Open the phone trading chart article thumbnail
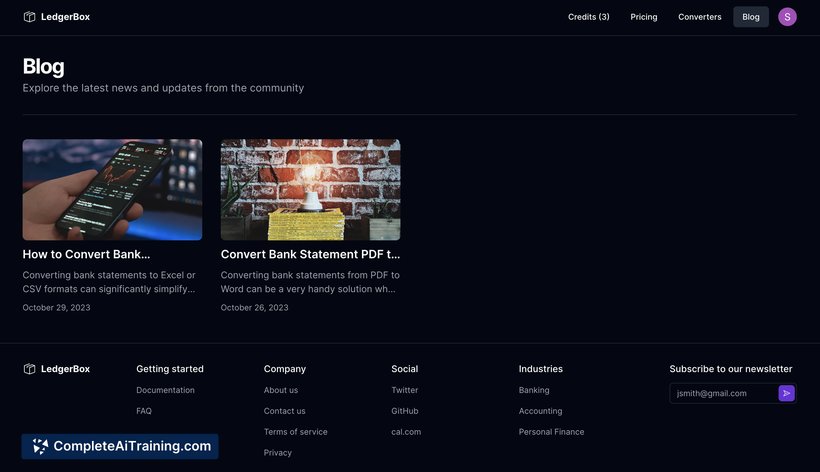The height and width of the screenshot is (472, 820). [112, 189]
